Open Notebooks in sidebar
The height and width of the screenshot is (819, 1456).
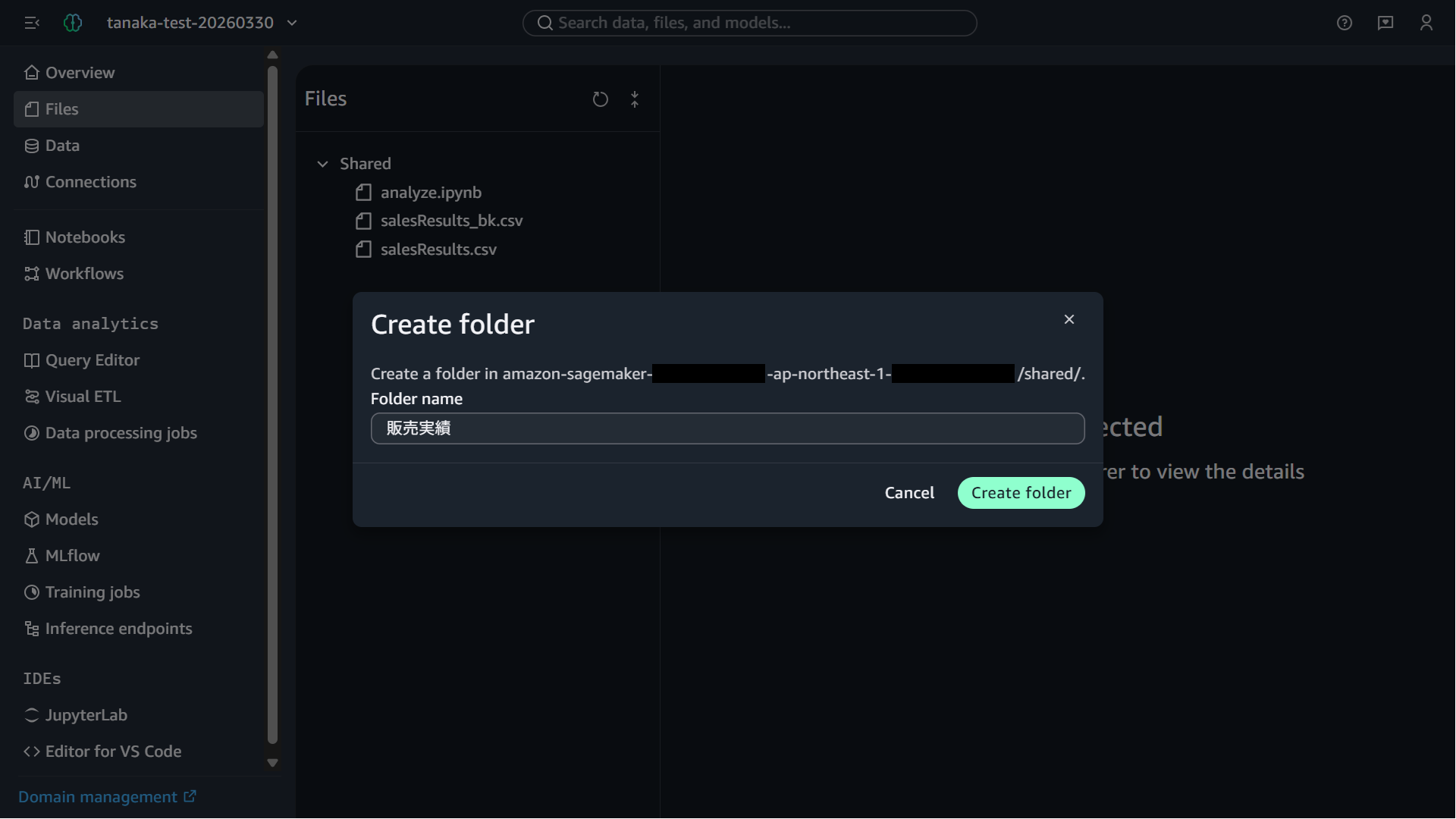pos(139,237)
